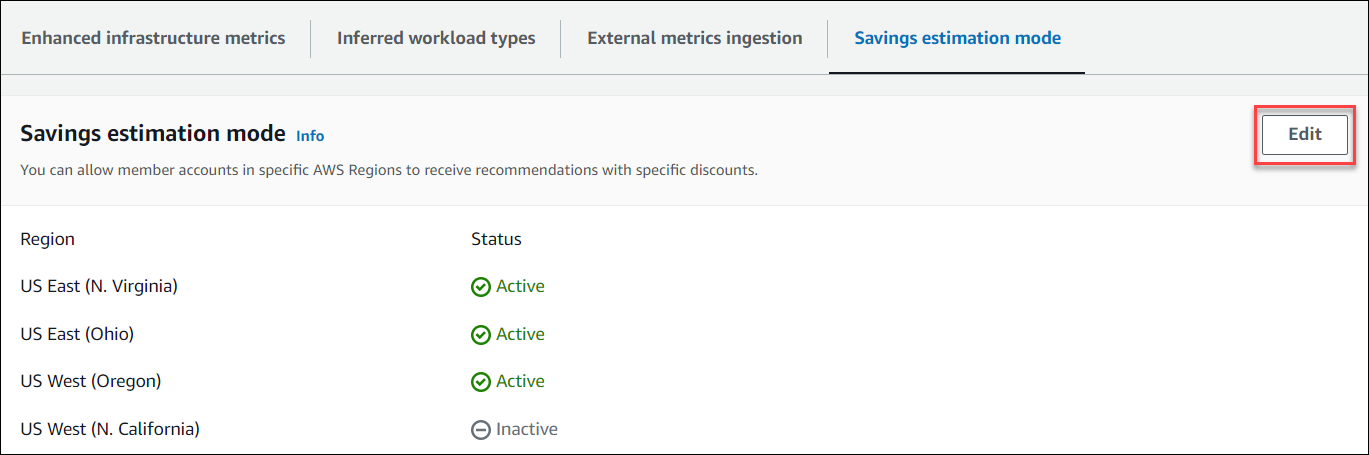1369x455 pixels.
Task: Select the US East (N. Virginia) region name
Action: (99, 286)
